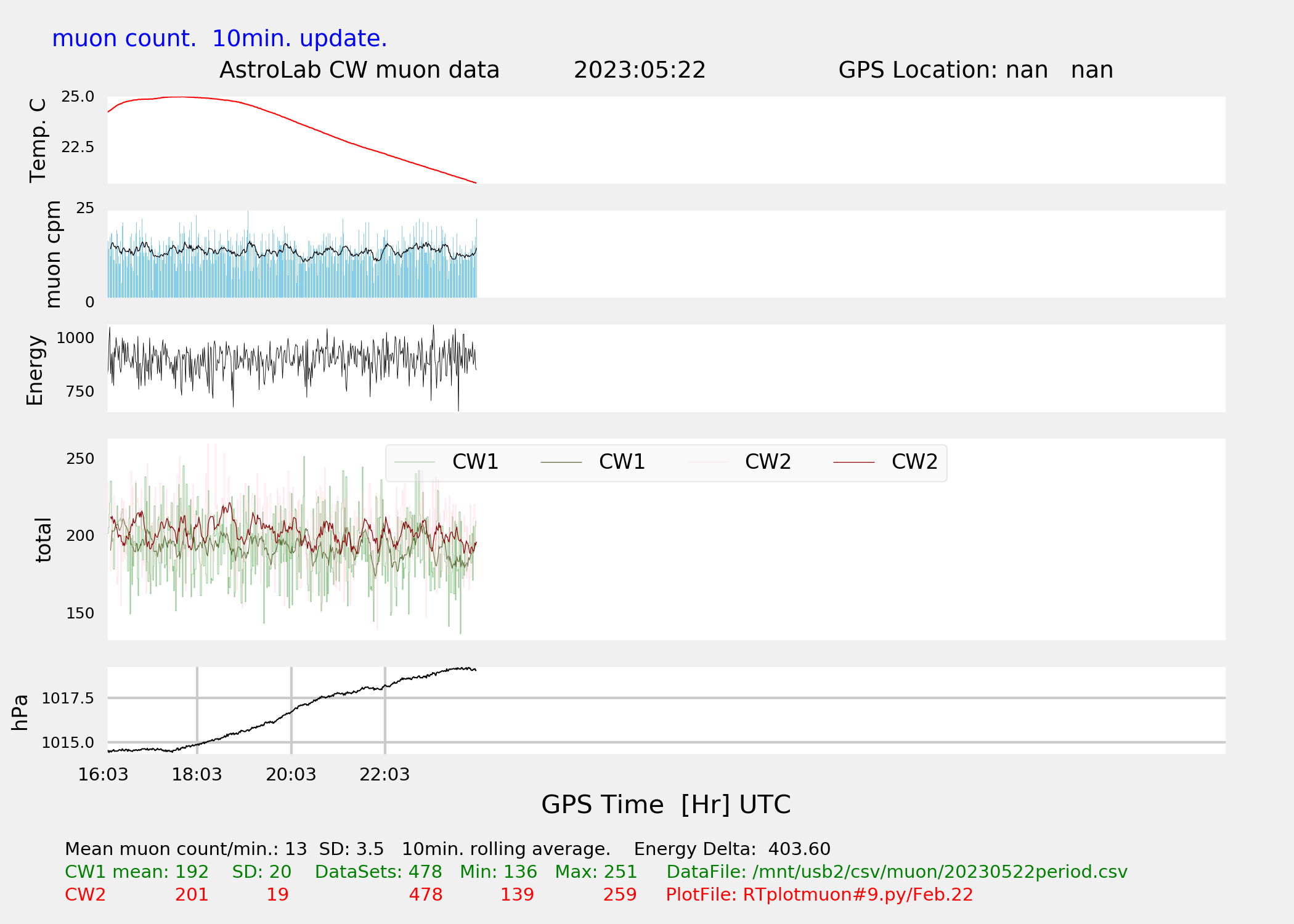
Task: Click the 'muon cpm' axis label
Action: click(x=54, y=254)
